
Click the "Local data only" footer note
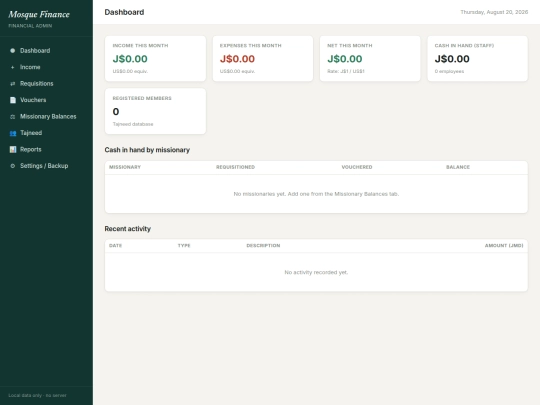[x=37, y=395]
